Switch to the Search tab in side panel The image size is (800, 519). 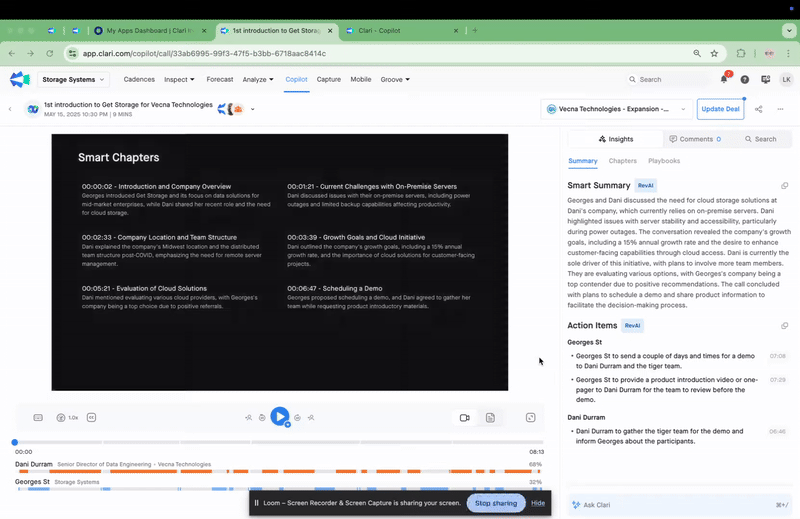[x=760, y=139]
